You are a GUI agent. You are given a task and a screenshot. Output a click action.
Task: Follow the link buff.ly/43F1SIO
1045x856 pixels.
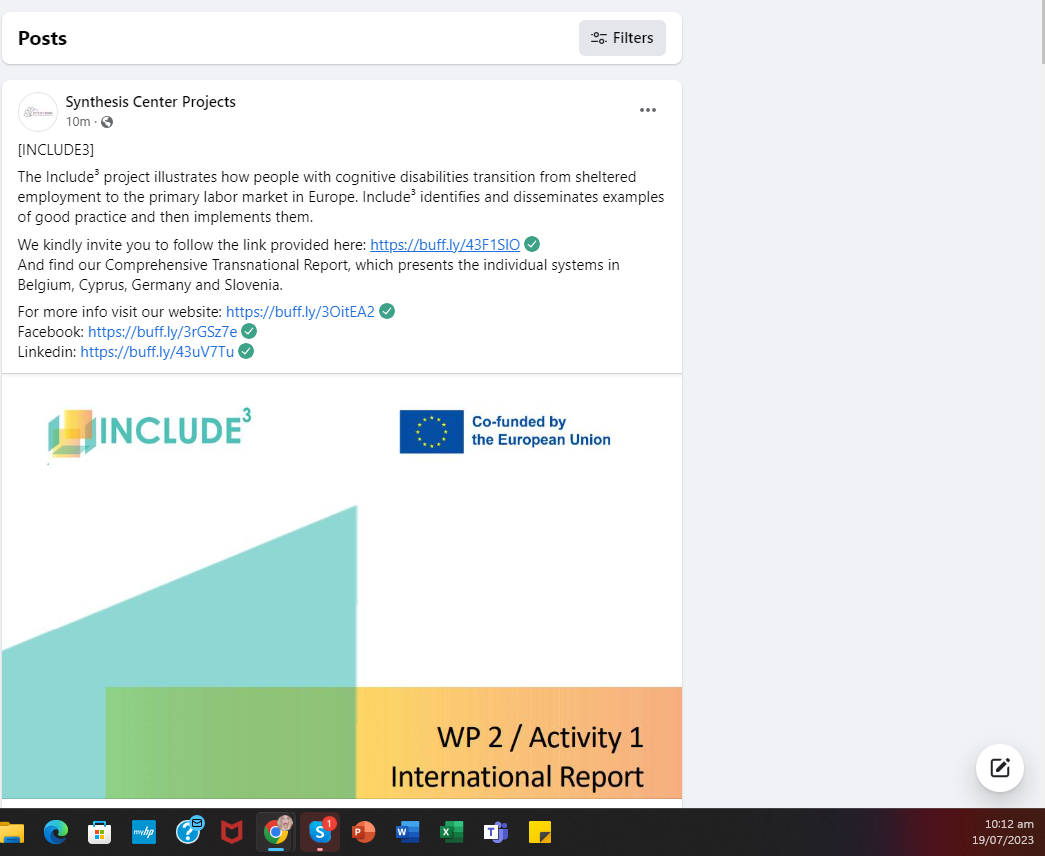coord(445,245)
